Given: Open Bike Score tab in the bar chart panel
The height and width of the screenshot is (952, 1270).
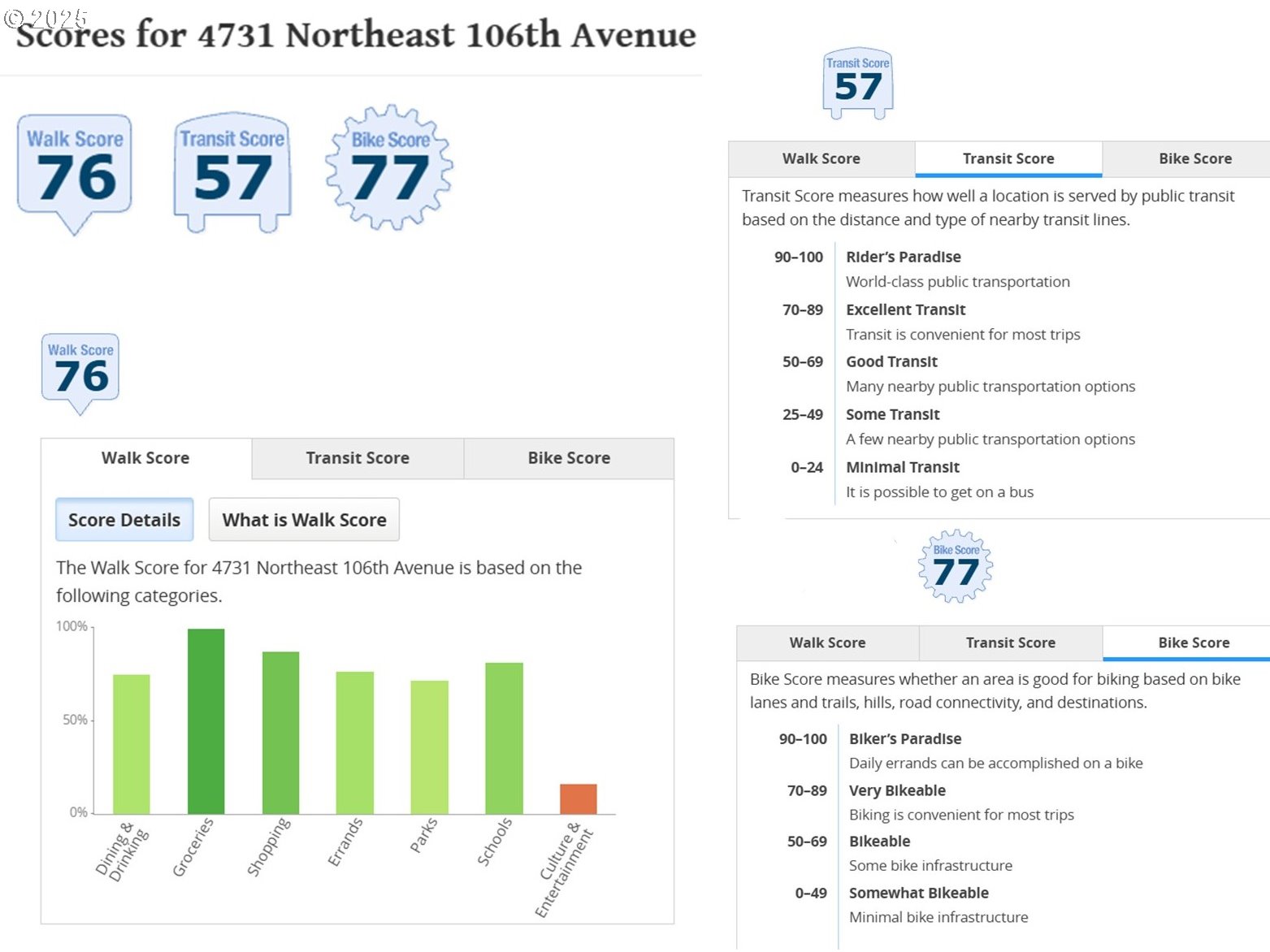Looking at the screenshot, I should point(569,458).
